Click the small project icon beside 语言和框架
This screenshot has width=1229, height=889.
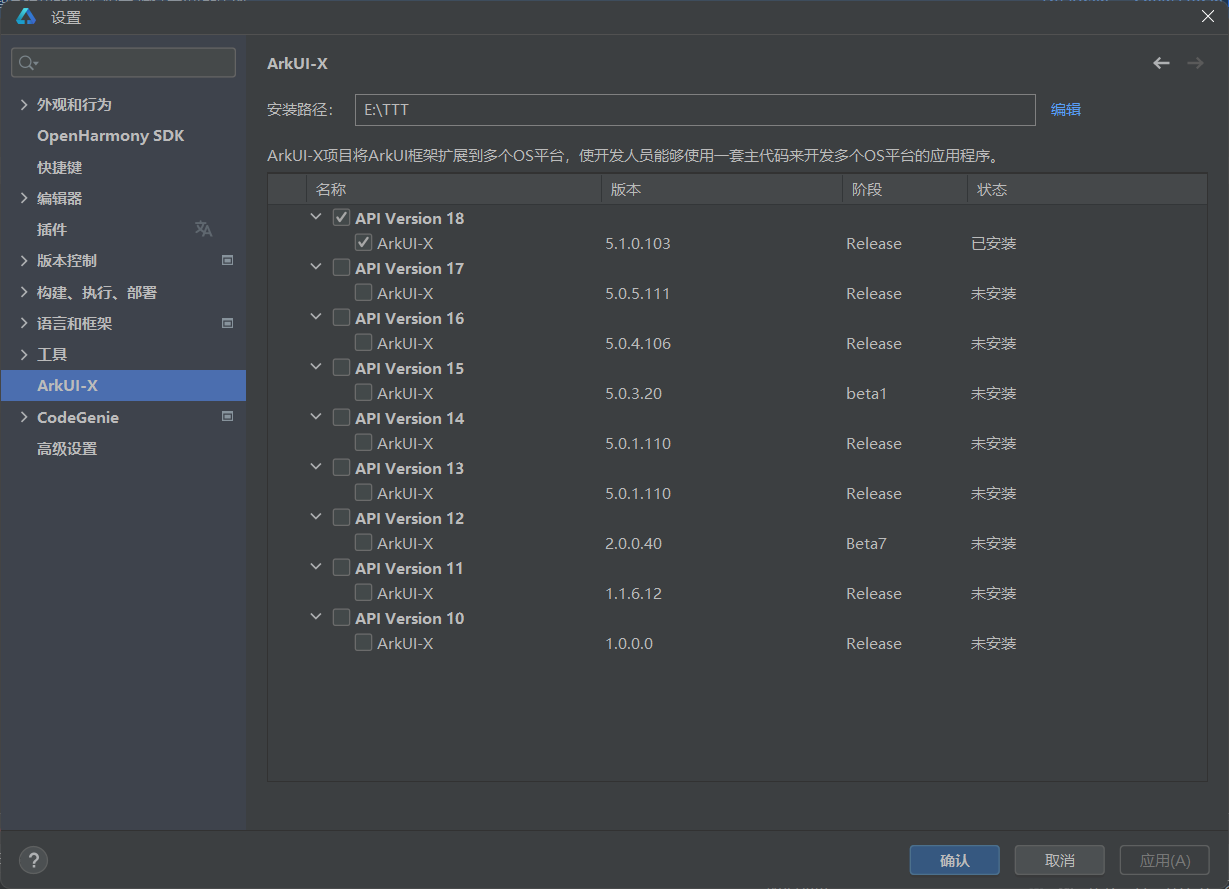[227, 323]
